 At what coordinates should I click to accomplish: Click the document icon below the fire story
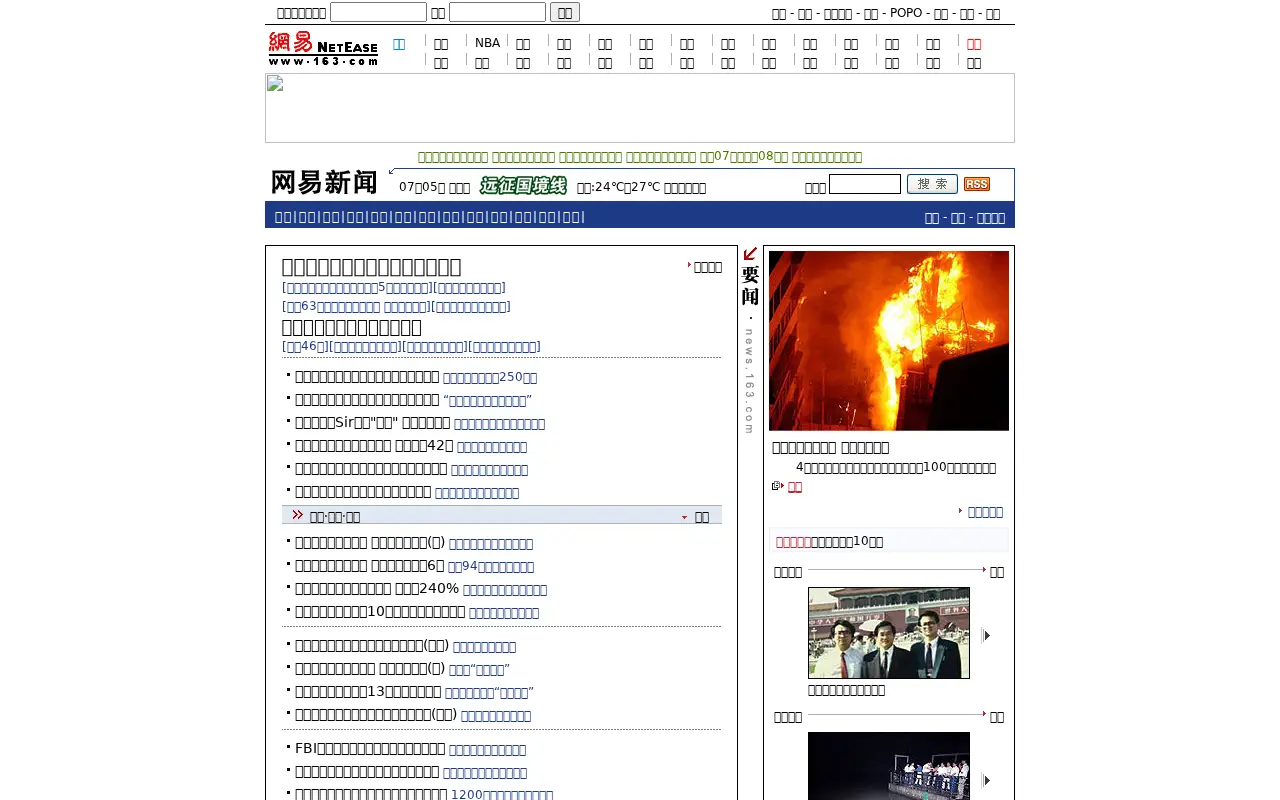tap(778, 486)
